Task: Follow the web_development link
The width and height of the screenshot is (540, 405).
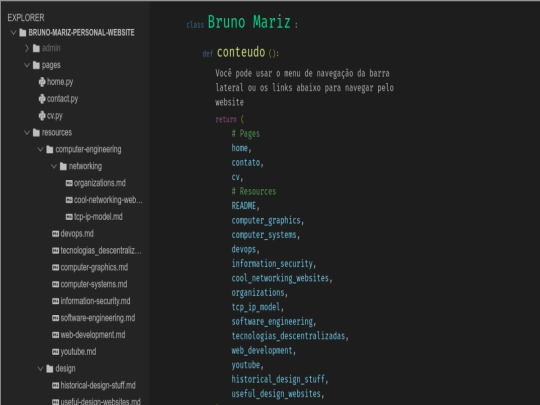Action: pyautogui.click(x=262, y=351)
